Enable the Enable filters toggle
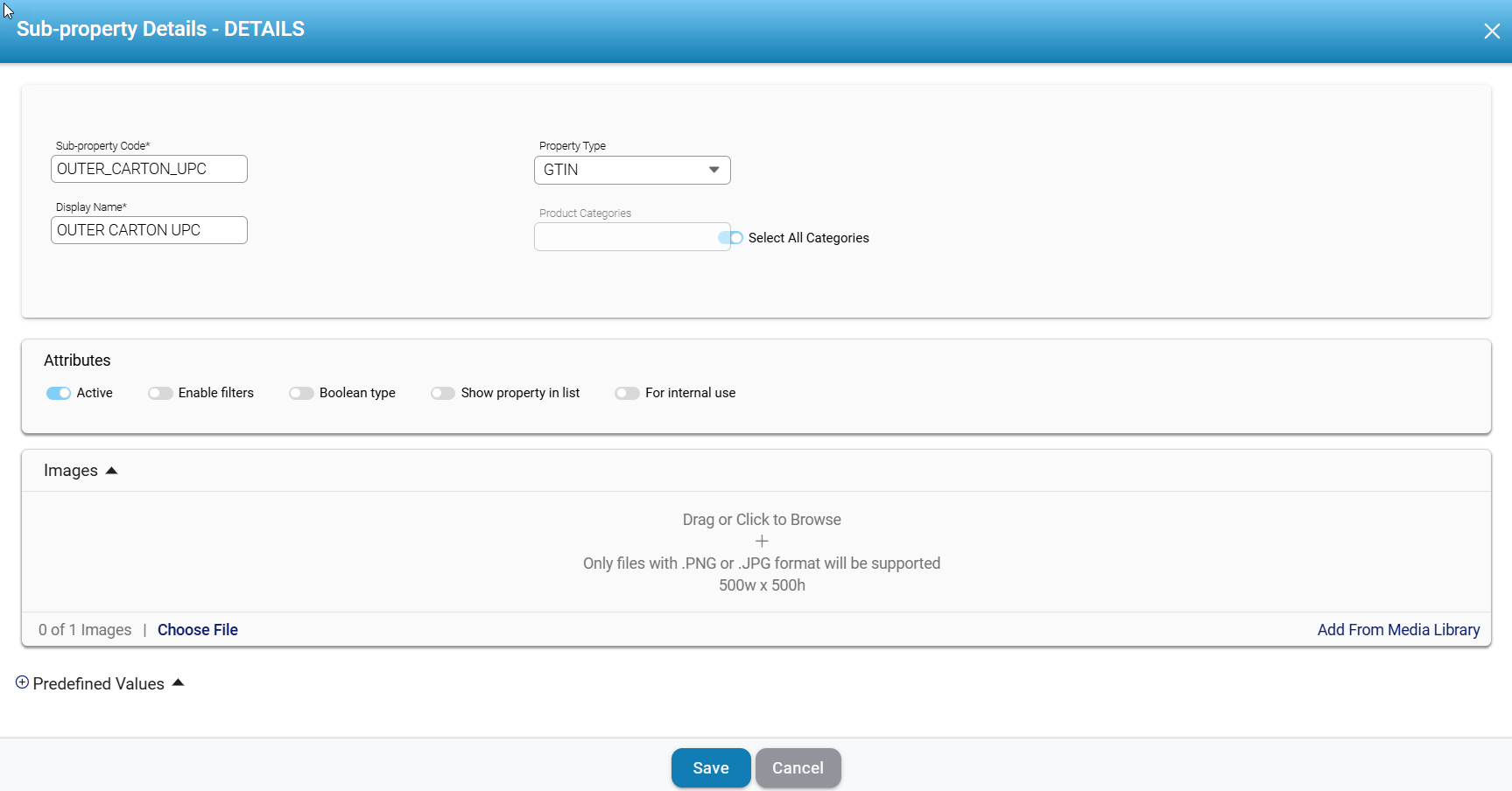The width and height of the screenshot is (1512, 791). coord(160,393)
